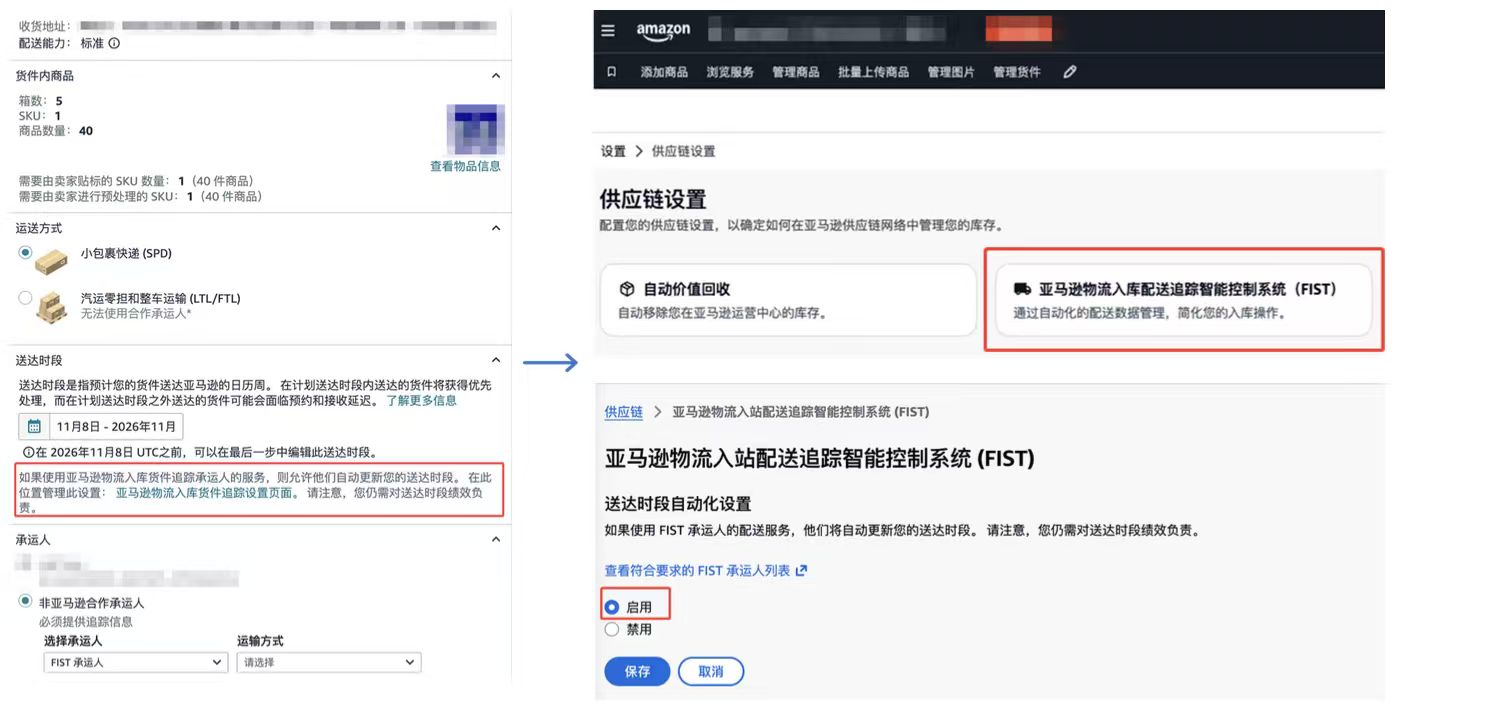The width and height of the screenshot is (1485, 727).
Task: Open the Amazon hamburger menu
Action: 608,31
